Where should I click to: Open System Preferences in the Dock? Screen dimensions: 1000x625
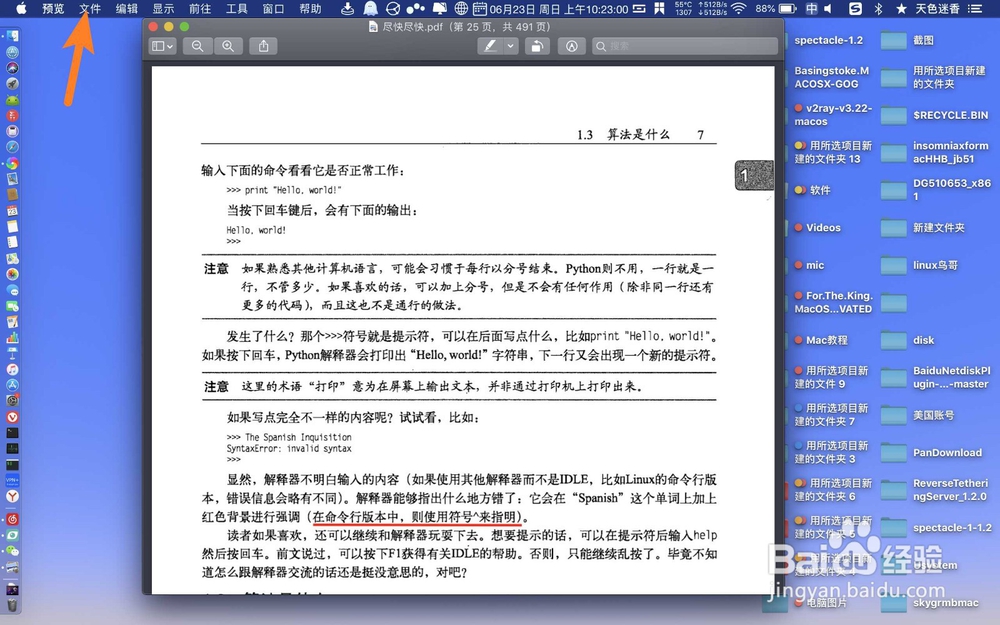[x=12, y=401]
